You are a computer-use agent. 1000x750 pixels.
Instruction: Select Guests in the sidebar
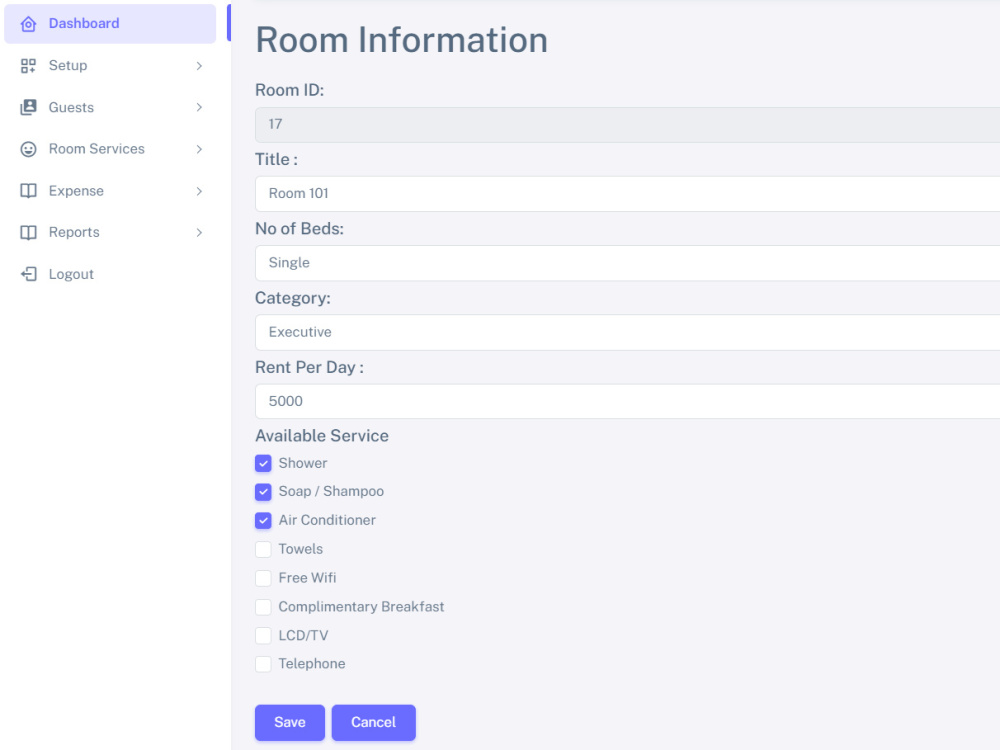(x=110, y=107)
